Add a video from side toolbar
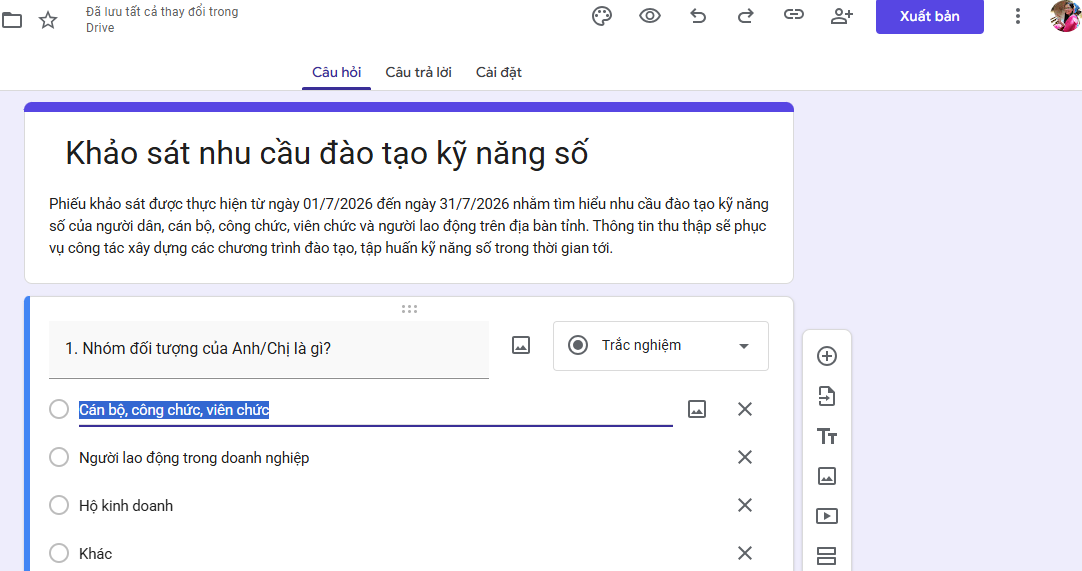The width and height of the screenshot is (1082, 571). 827,516
